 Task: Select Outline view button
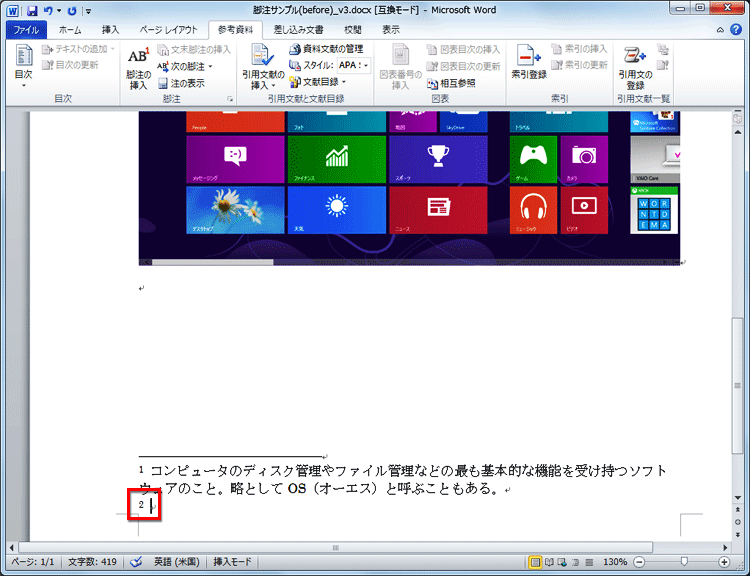tap(576, 562)
